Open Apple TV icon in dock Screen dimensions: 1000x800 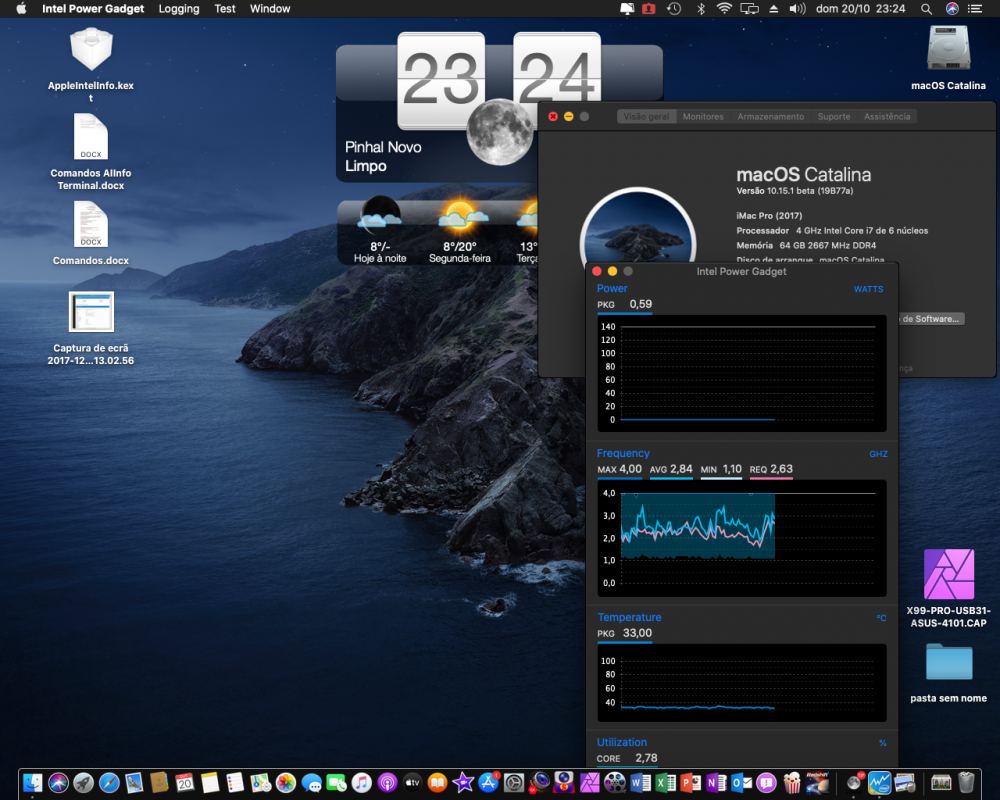tap(412, 782)
